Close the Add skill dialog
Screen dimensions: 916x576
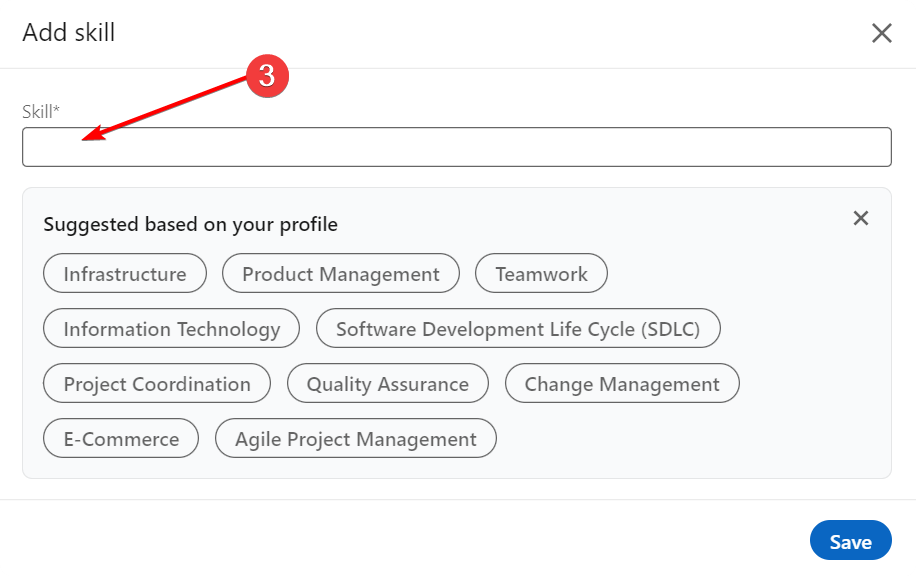pyautogui.click(x=881, y=33)
